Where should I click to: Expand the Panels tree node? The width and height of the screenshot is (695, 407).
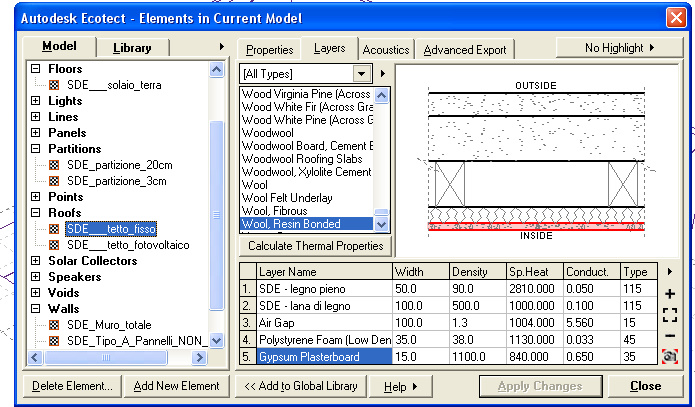coord(35,133)
